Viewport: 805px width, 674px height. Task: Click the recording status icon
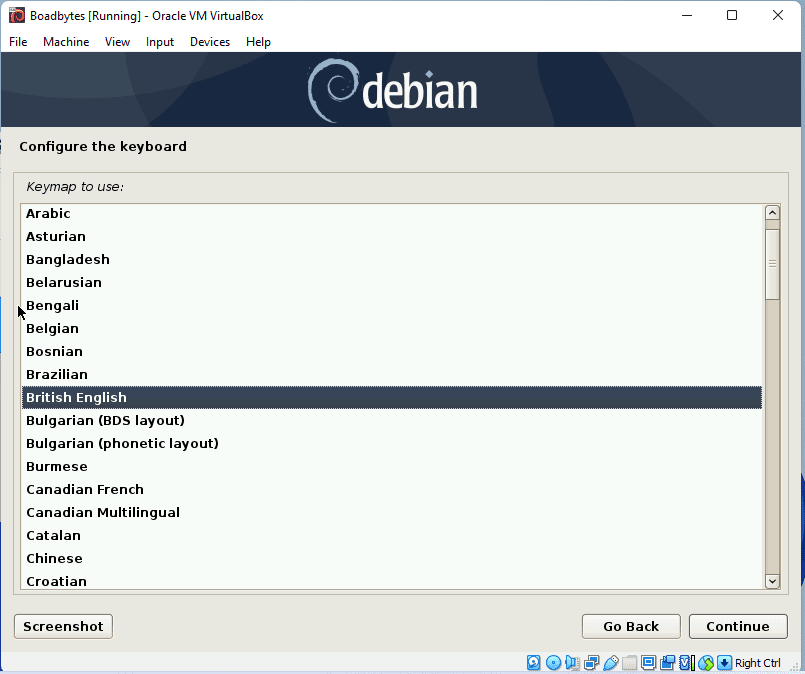(x=667, y=663)
